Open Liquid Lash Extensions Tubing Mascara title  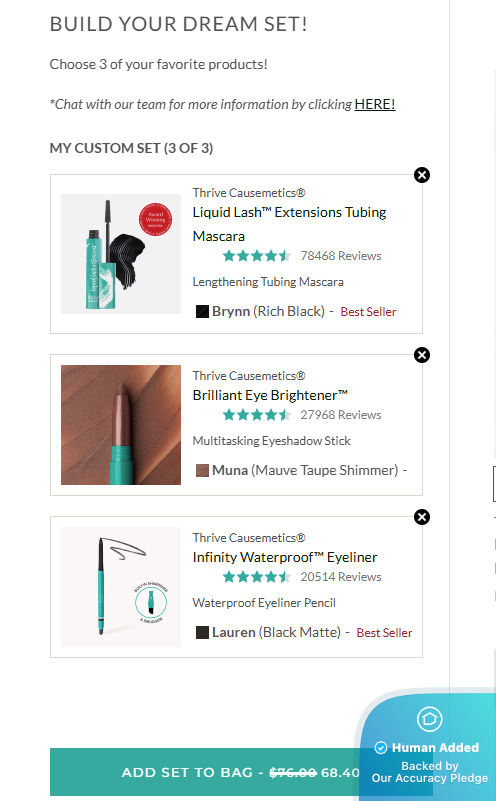(289, 224)
